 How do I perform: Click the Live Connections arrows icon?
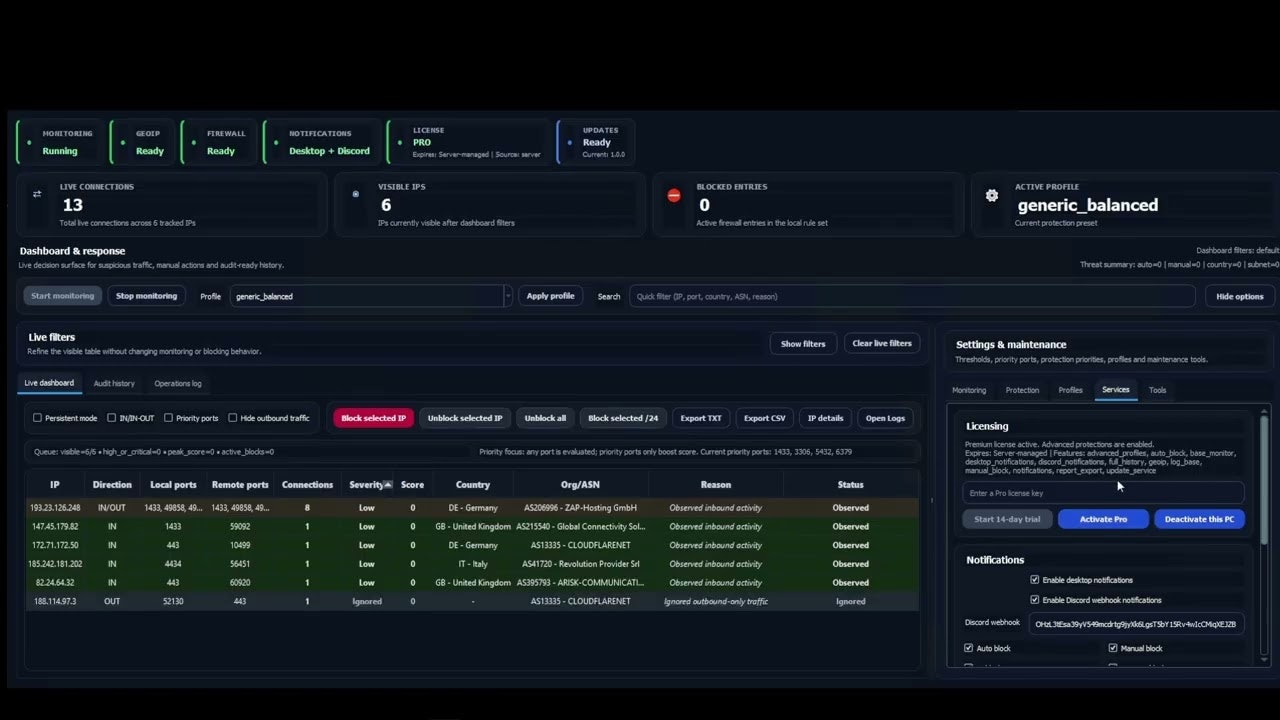[37, 194]
